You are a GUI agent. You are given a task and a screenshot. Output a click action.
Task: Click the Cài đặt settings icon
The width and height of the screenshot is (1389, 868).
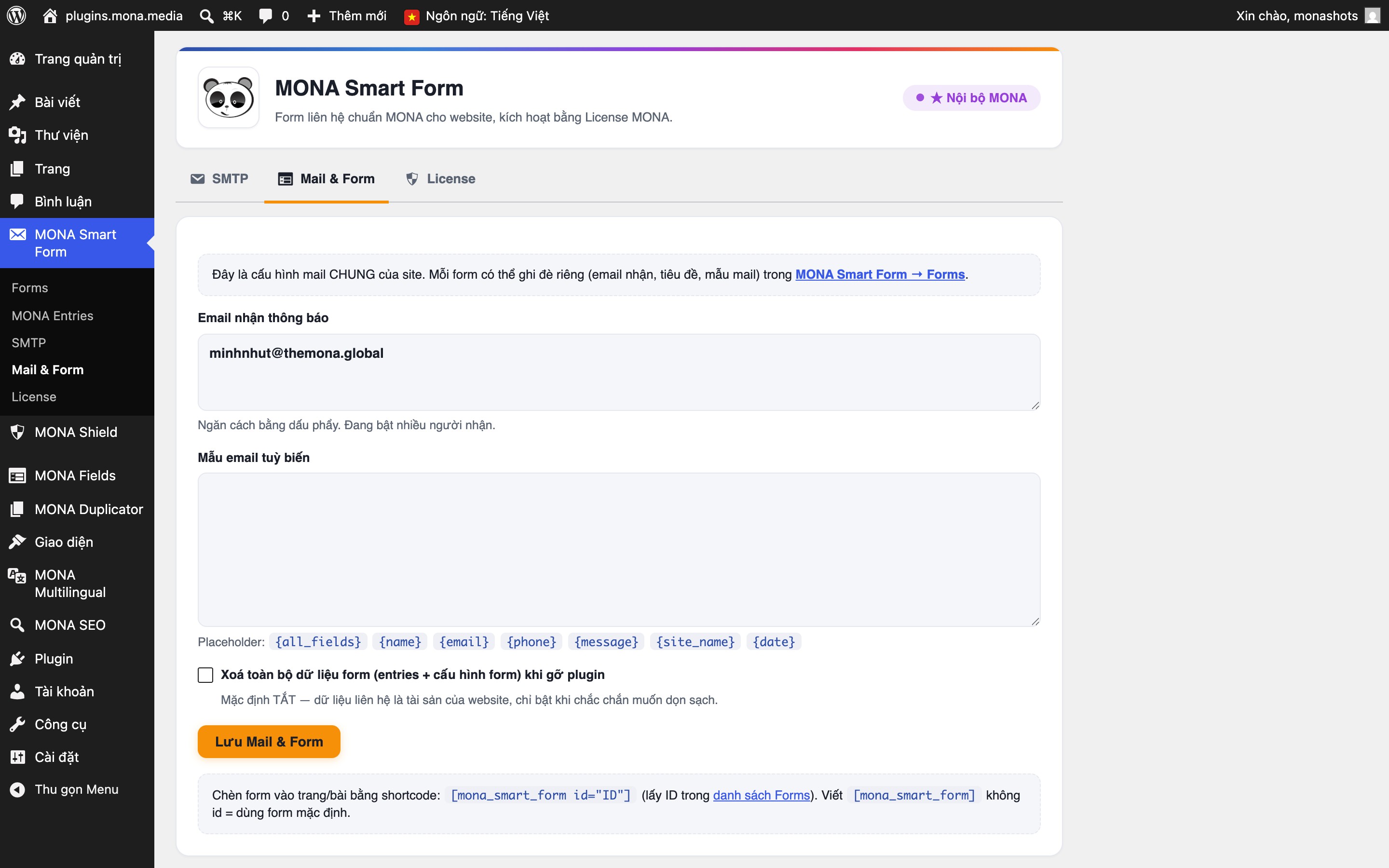coord(17,757)
